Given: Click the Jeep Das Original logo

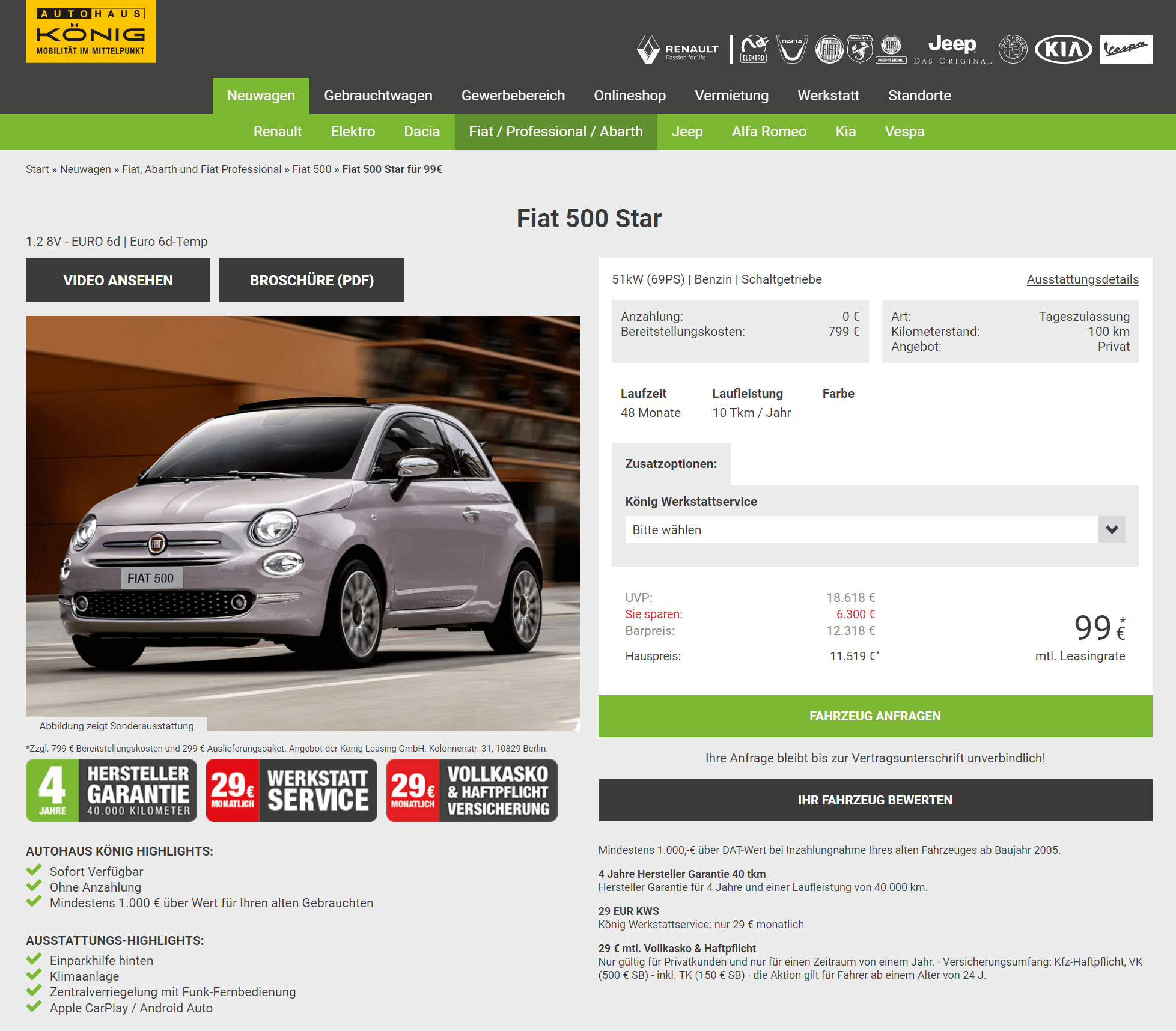Looking at the screenshot, I should 952,49.
